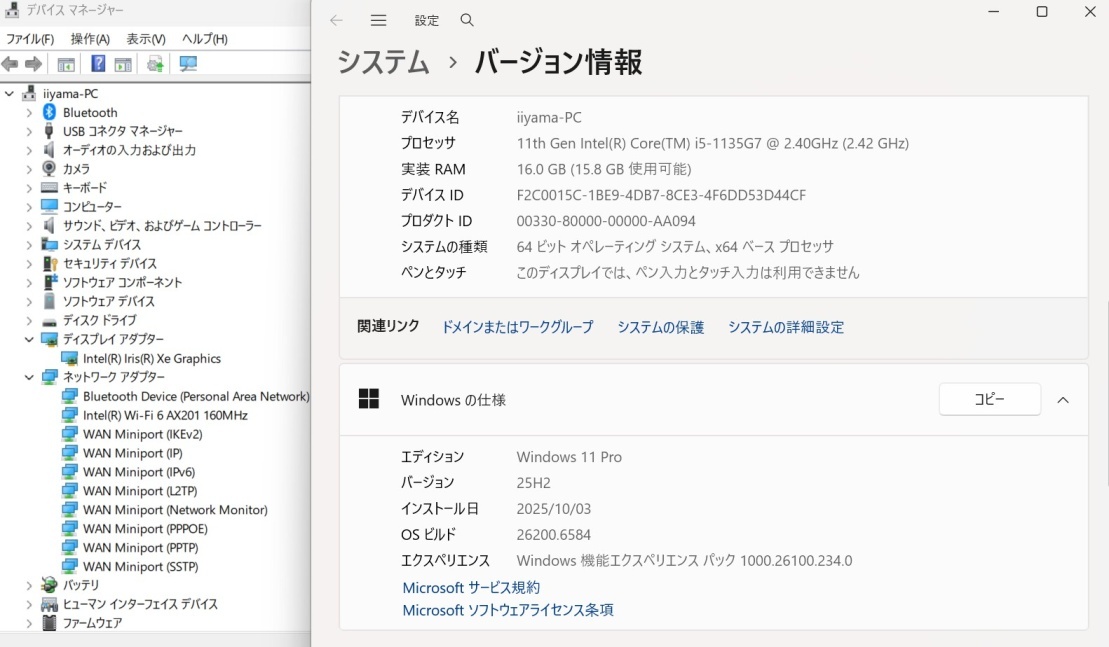Viewport: 1109px width, 647px height.
Task: Collapse the ディスプレイ アダプター category
Action: (29, 340)
